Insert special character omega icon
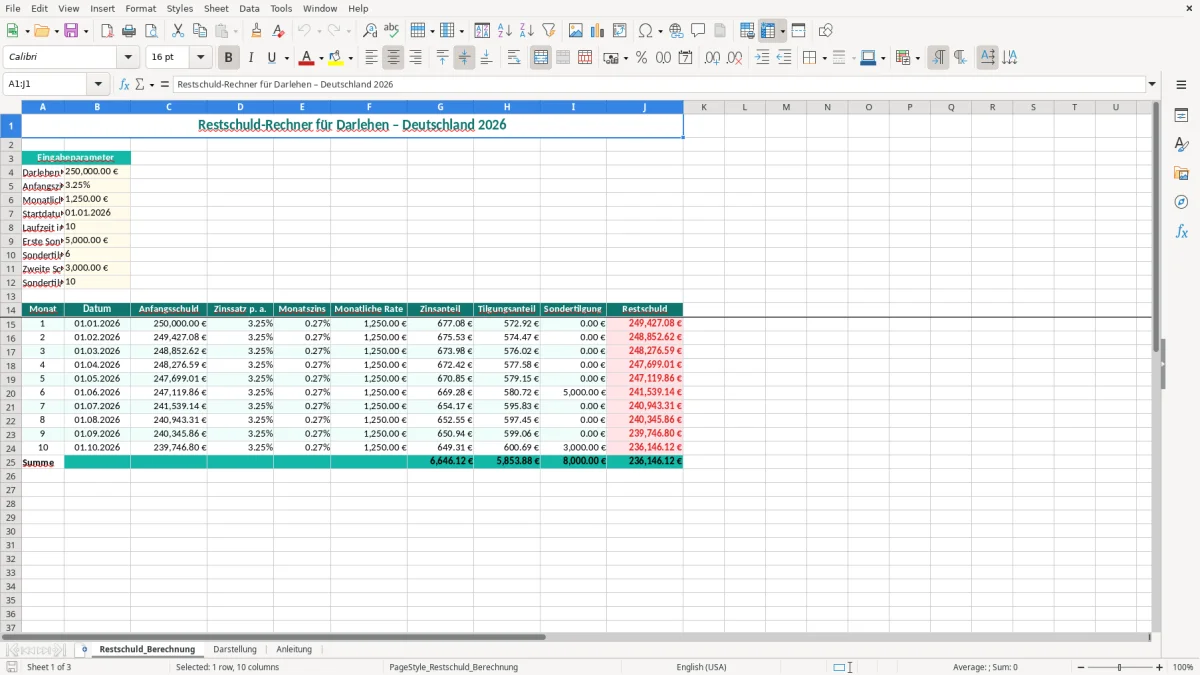This screenshot has width=1200, height=675. [x=645, y=31]
